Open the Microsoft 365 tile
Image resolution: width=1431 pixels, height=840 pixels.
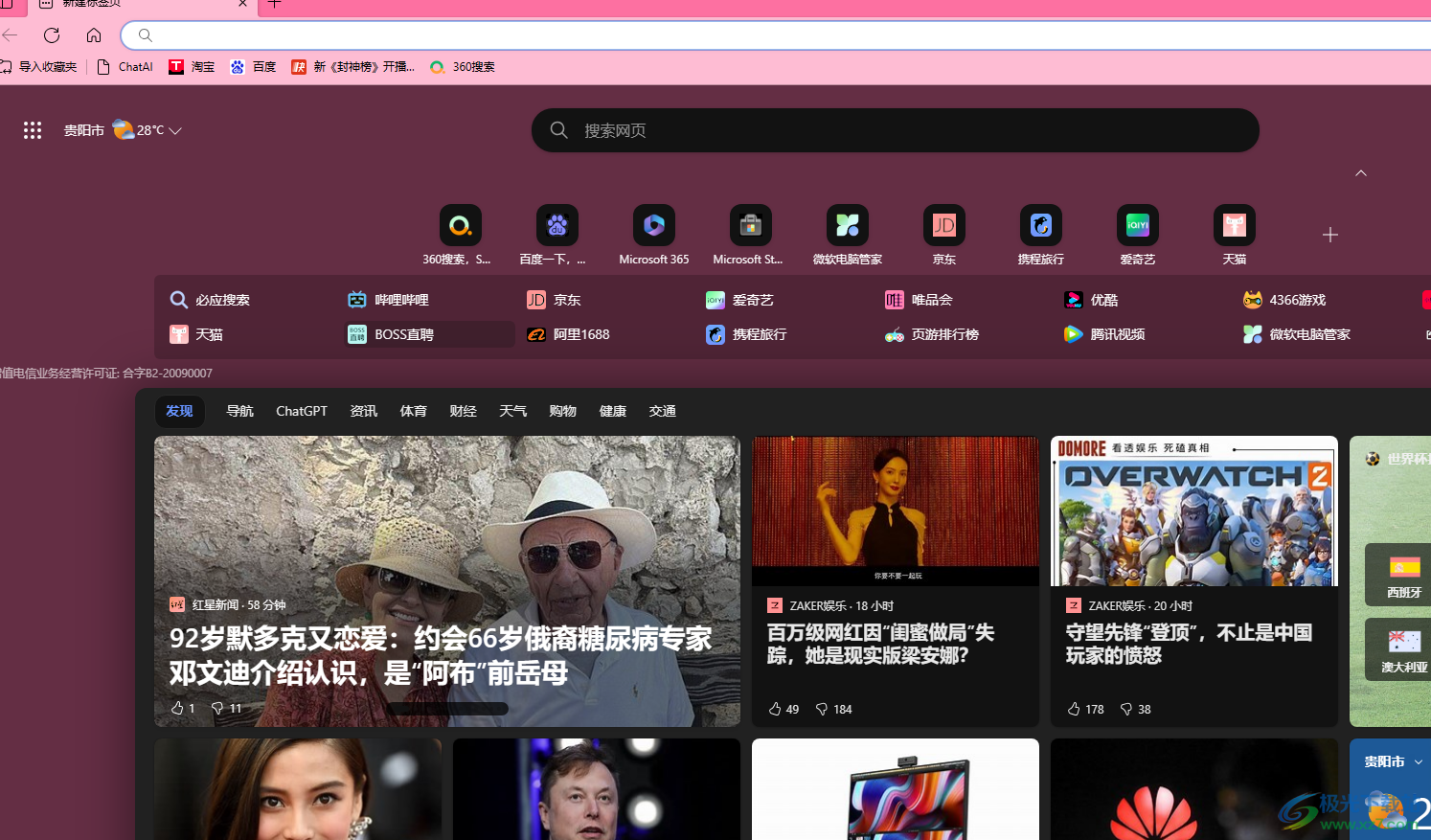(x=654, y=235)
